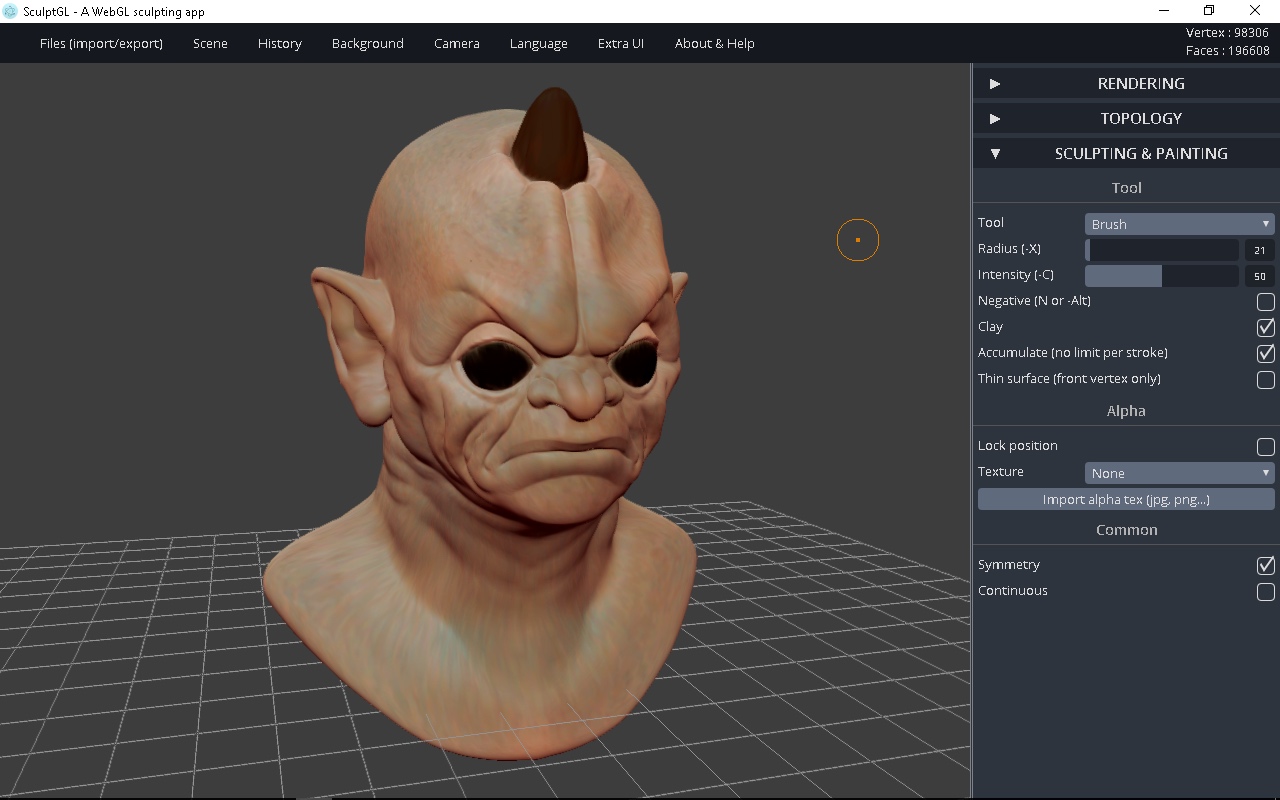Click Import alpha tex (jpg, png...) button

tap(1126, 499)
